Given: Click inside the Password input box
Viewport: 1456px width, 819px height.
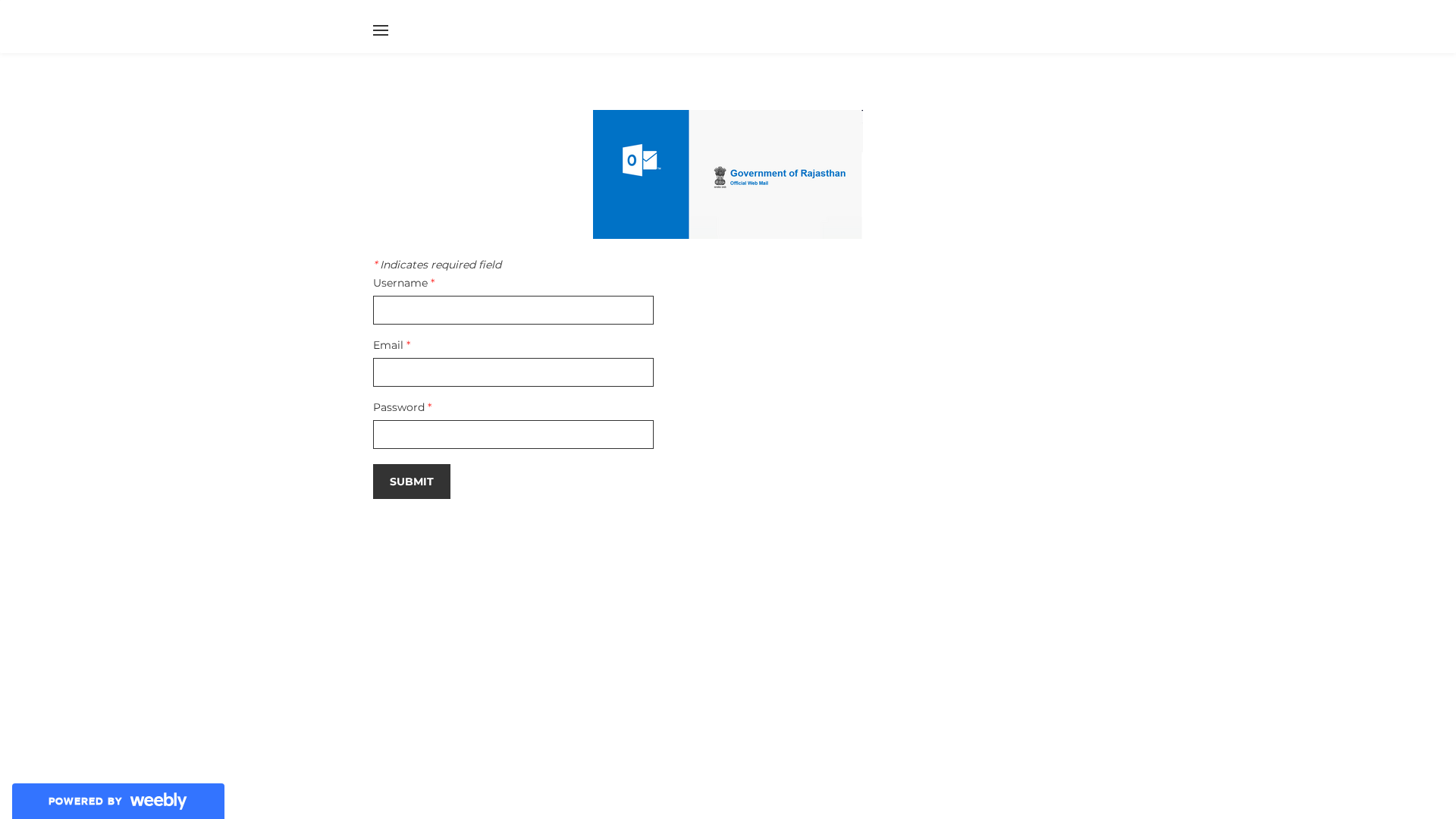Looking at the screenshot, I should [513, 434].
